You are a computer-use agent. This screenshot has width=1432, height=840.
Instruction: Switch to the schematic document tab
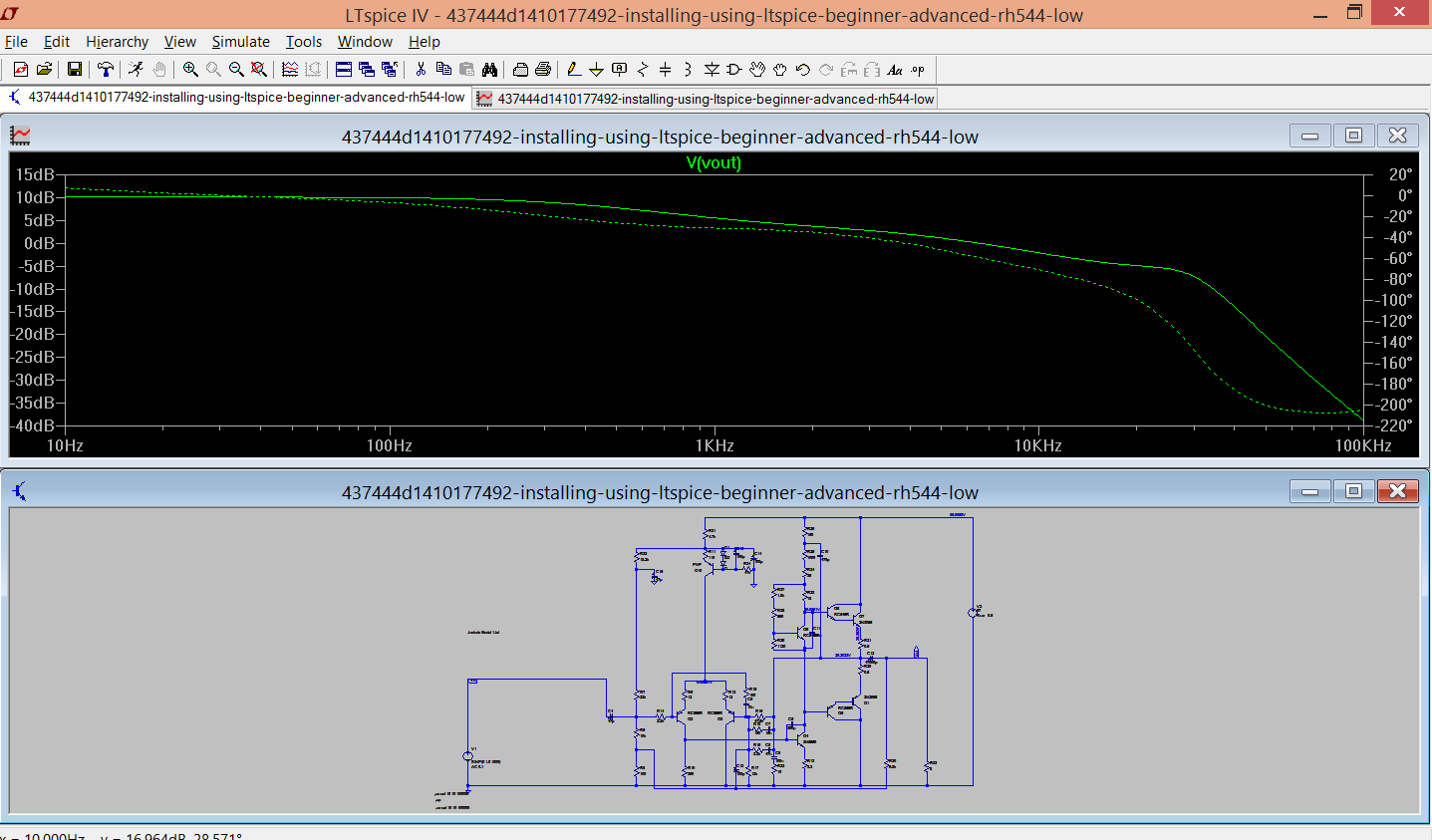(x=237, y=97)
